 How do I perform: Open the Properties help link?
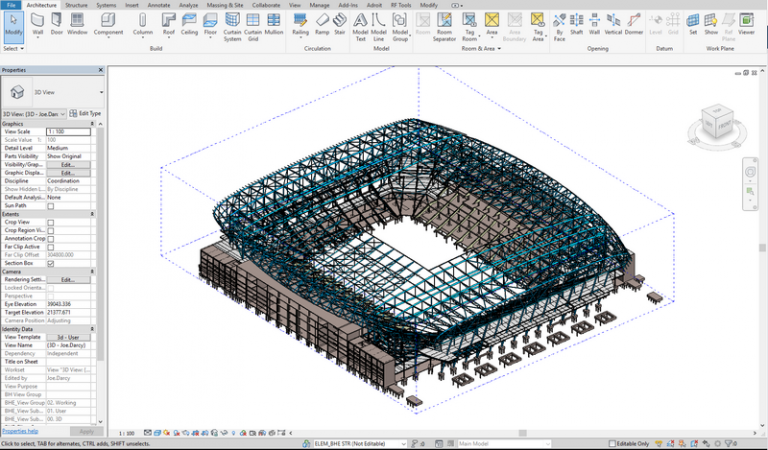coord(20,431)
